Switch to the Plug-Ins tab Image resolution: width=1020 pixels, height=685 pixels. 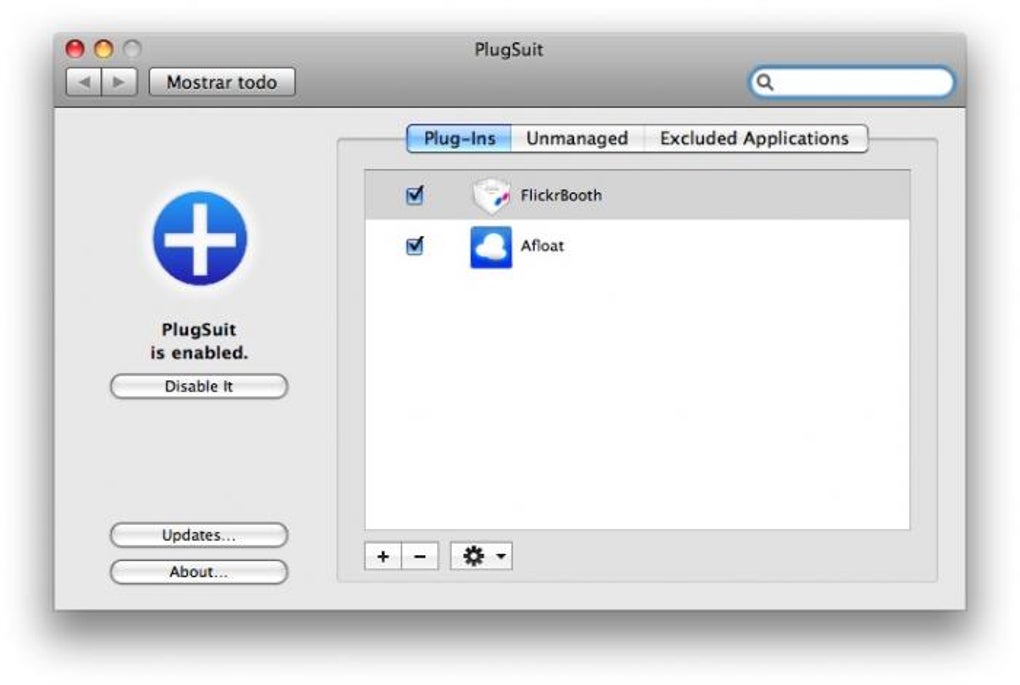coord(459,139)
